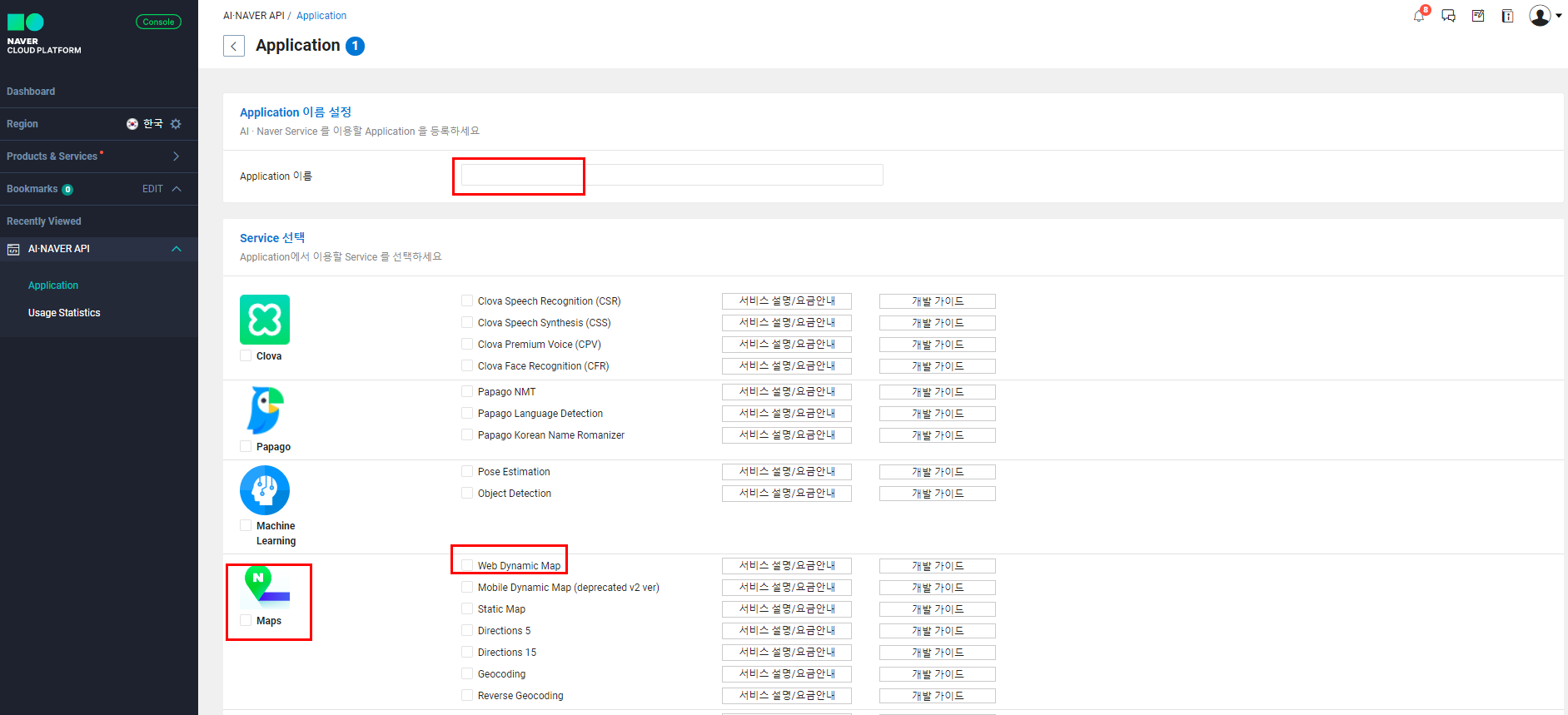Open Usage Statistics in the sidebar
Screen dimensions: 1568x715
point(64,313)
